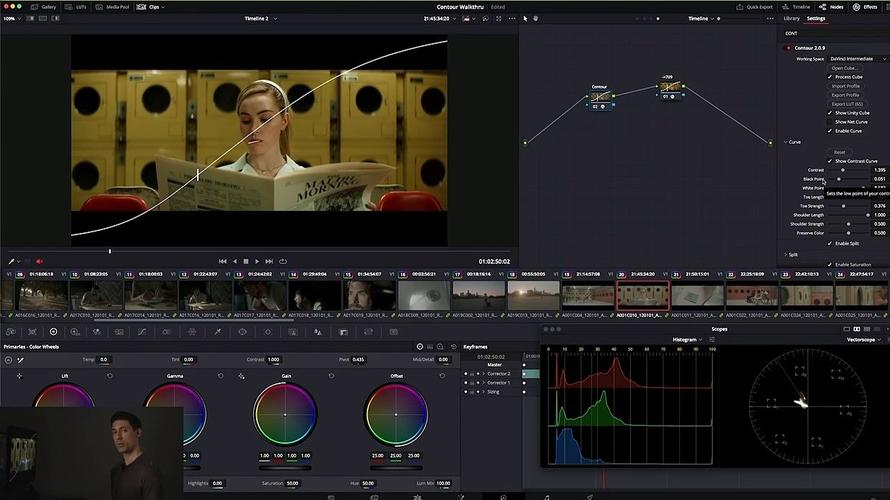Select the Qualifier eyedropper tool
Image resolution: width=890 pixels, height=500 pixels.
pos(217,332)
